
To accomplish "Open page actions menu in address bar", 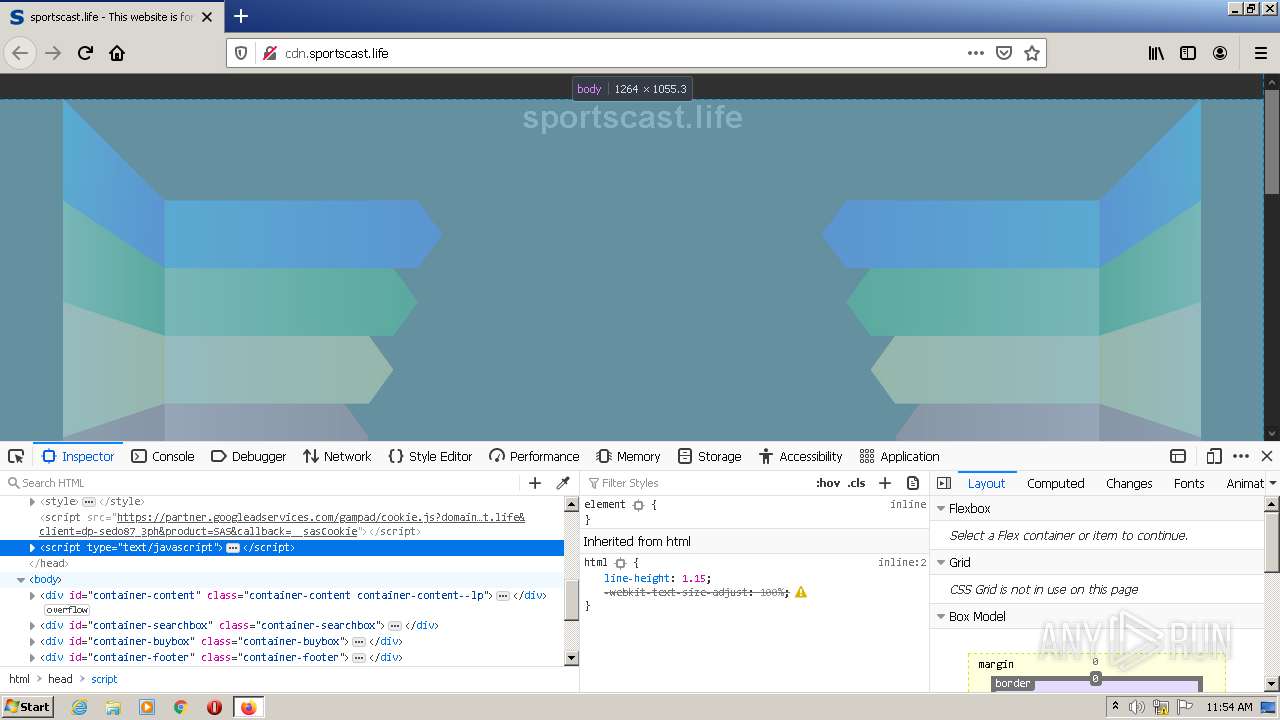I will pyautogui.click(x=976, y=53).
